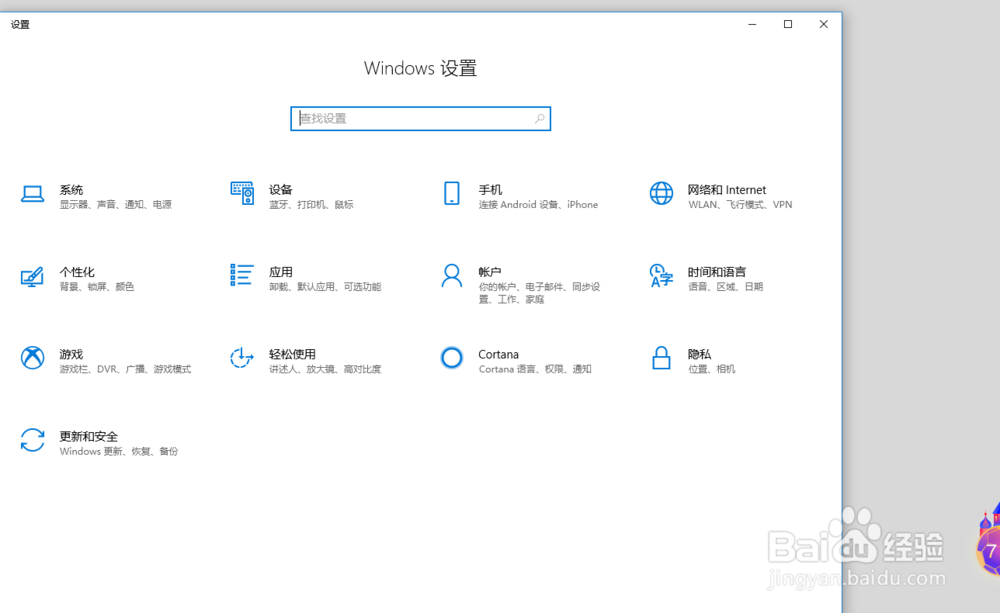The image size is (1000, 613).
Task: Open 帐户 settings
Action: 489,278
